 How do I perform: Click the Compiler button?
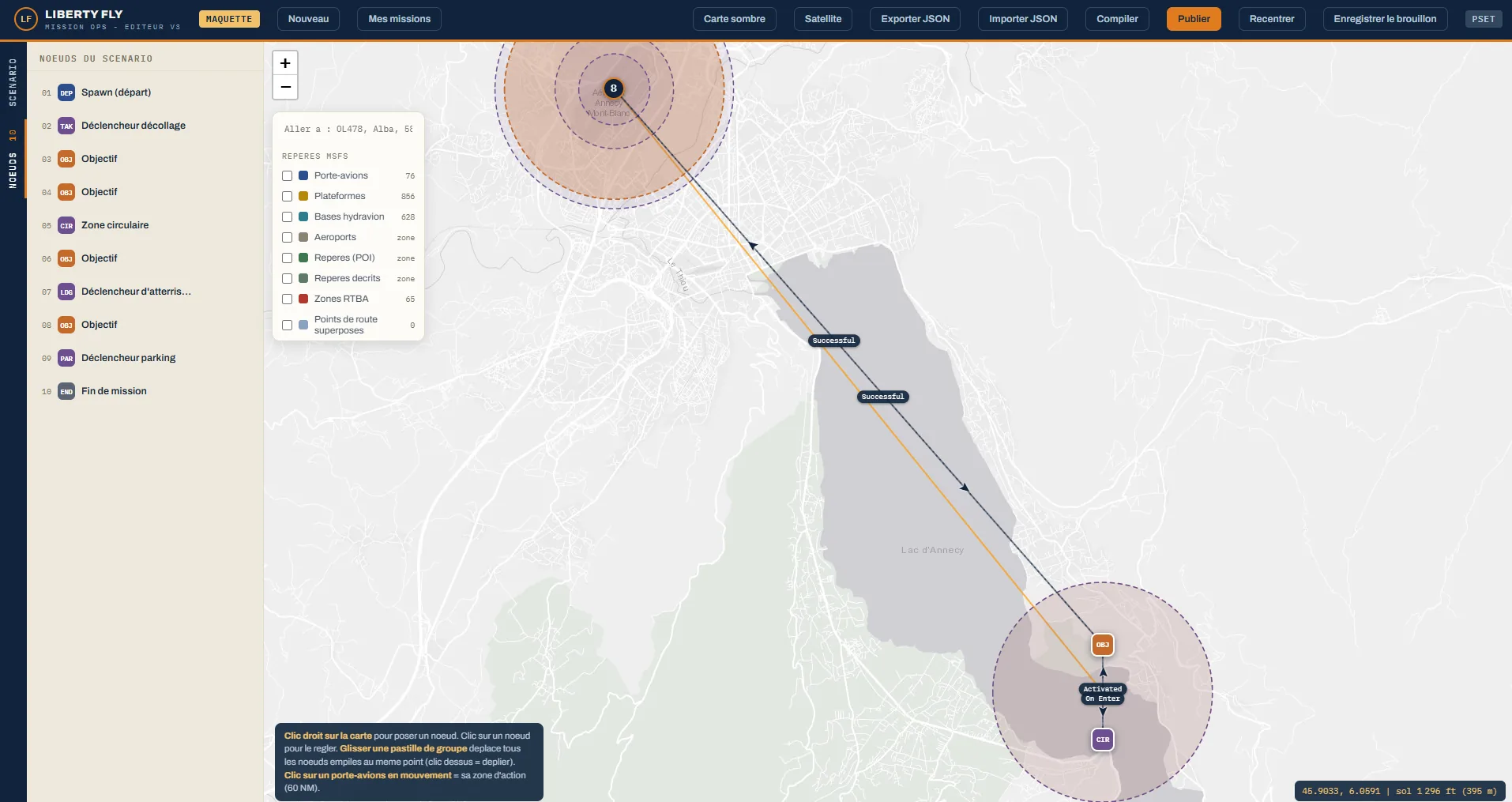[1117, 19]
